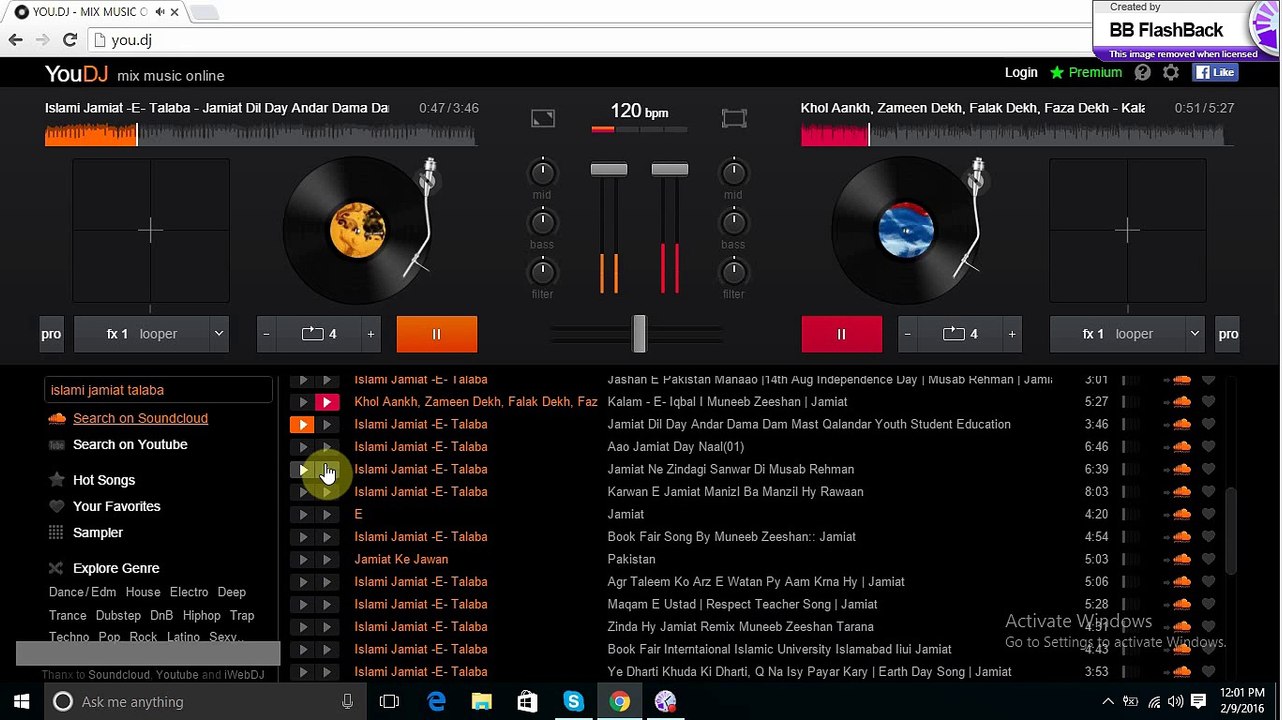Viewport: 1282px width, 720px height.
Task: Click the YouDJ logo
Action: (77, 74)
